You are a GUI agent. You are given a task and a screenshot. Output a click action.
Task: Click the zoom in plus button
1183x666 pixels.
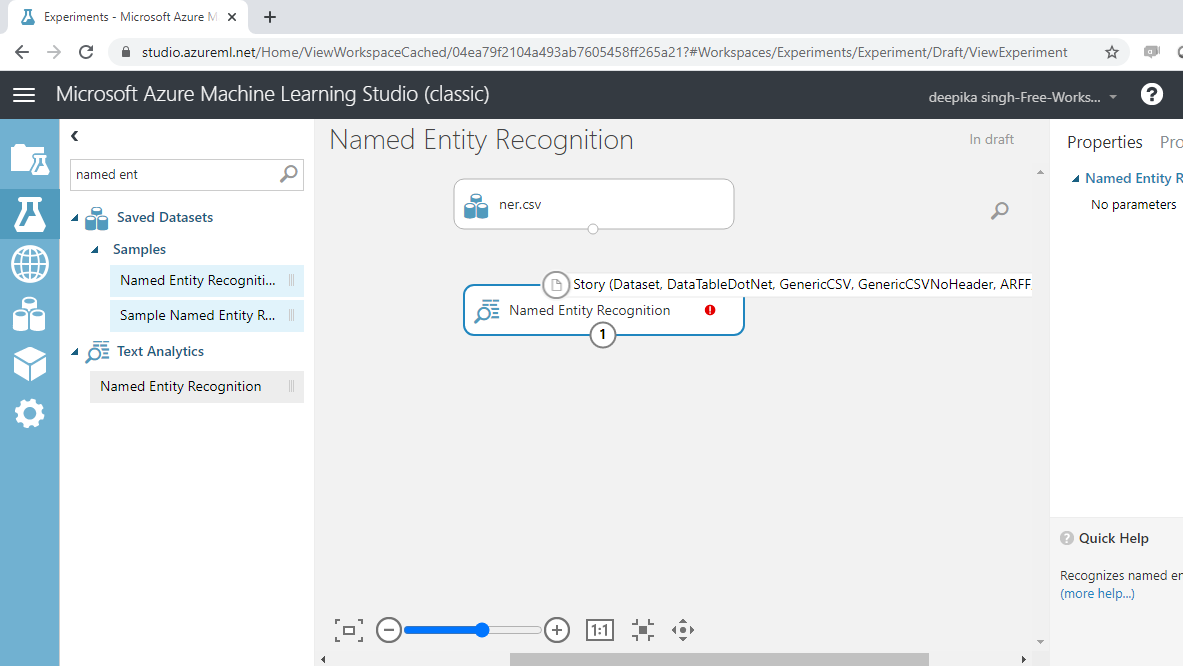[x=557, y=630]
